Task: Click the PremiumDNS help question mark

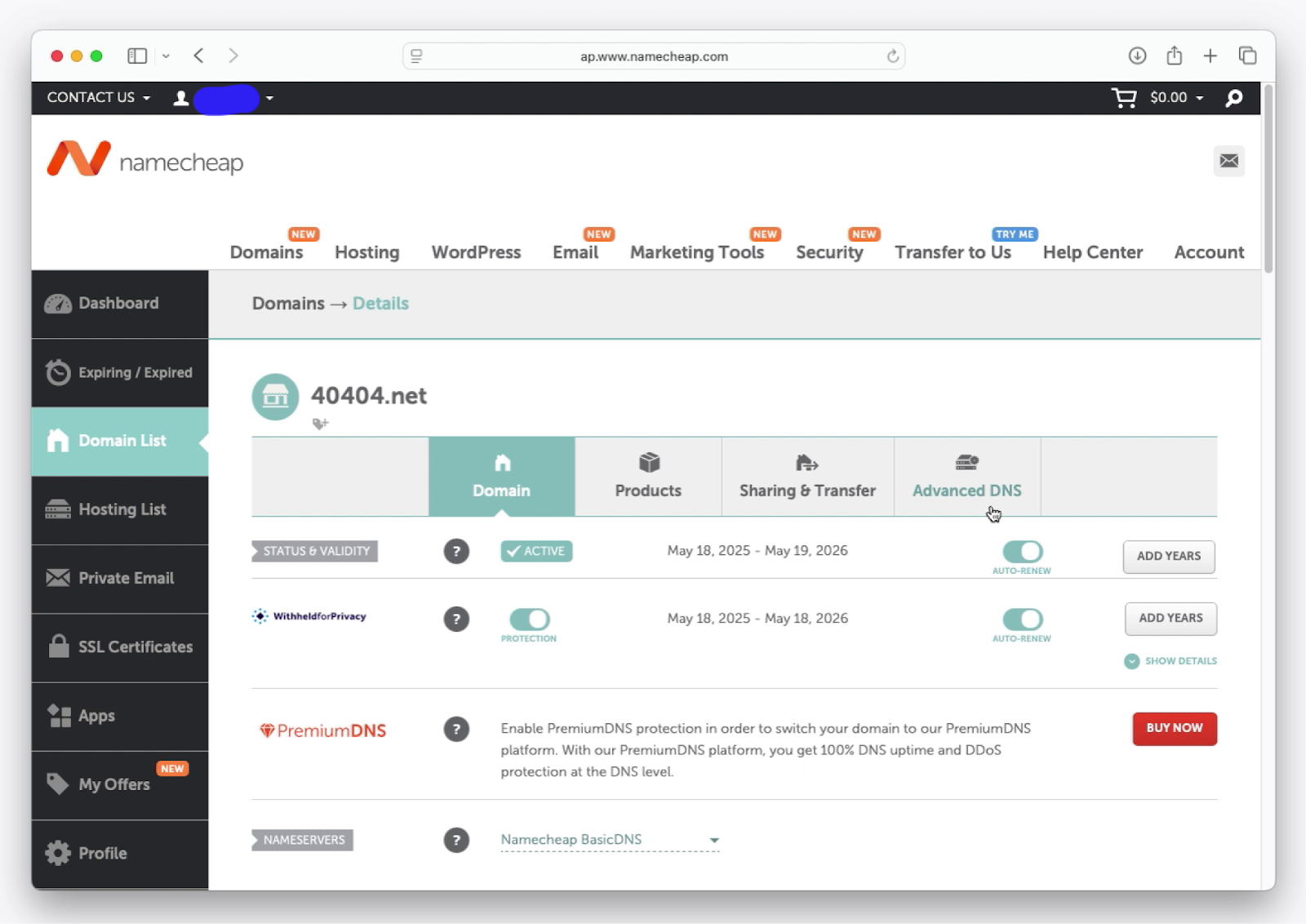Action: [456, 729]
